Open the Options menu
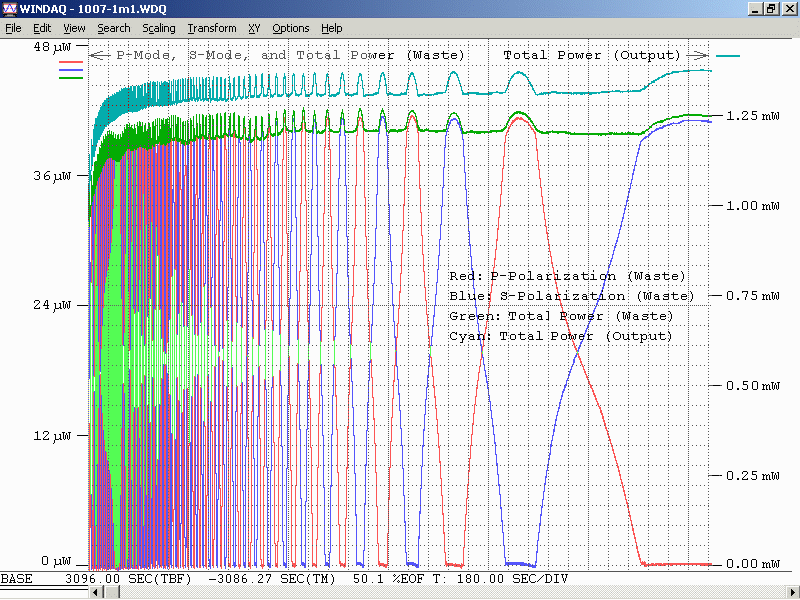 tap(291, 28)
